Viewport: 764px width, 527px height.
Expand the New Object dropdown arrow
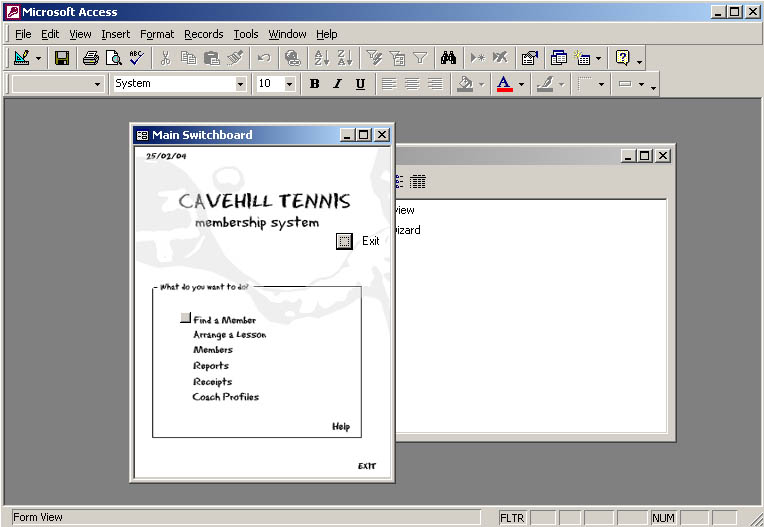click(x=599, y=59)
